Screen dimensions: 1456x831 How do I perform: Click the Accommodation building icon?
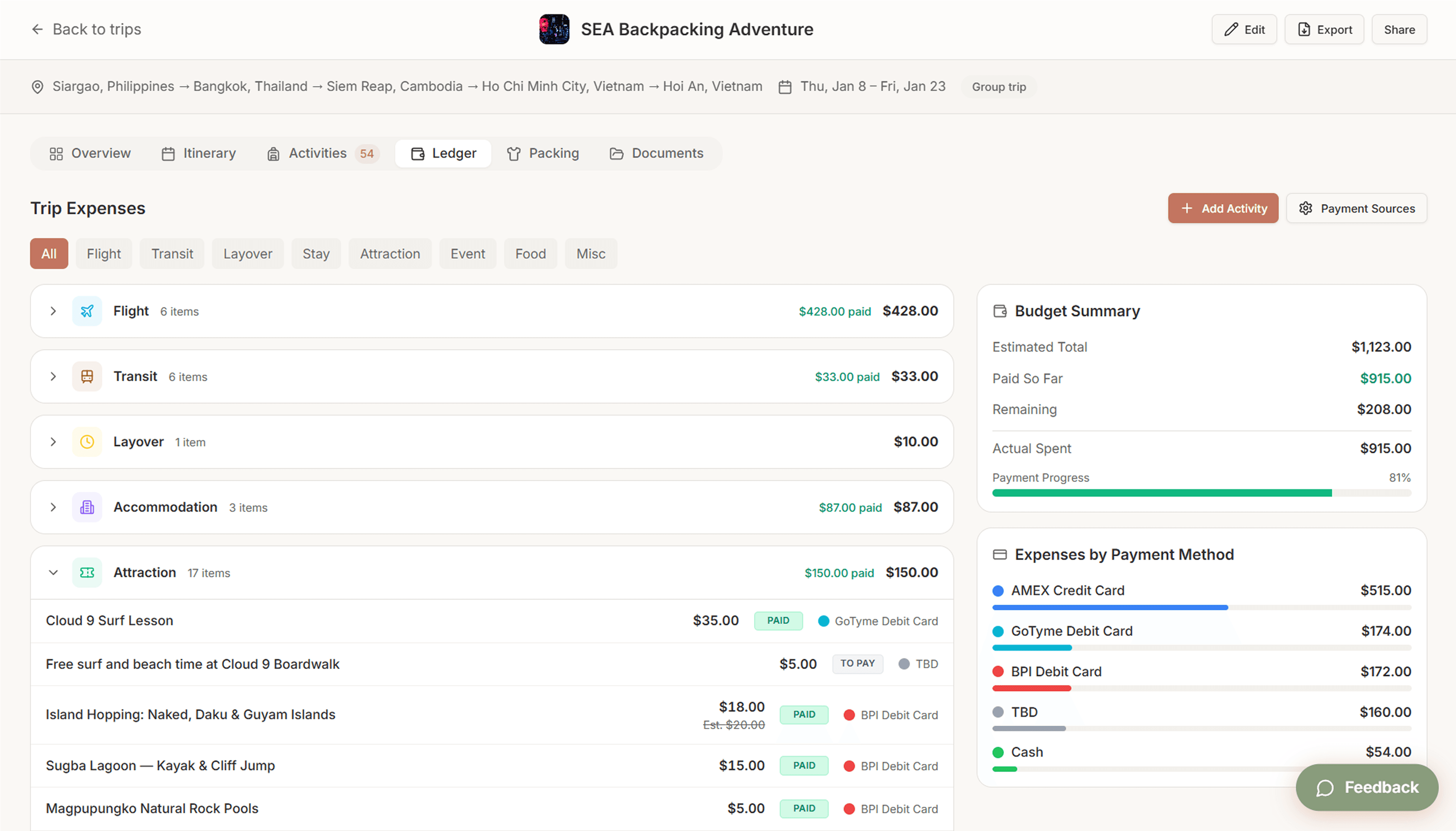point(87,507)
